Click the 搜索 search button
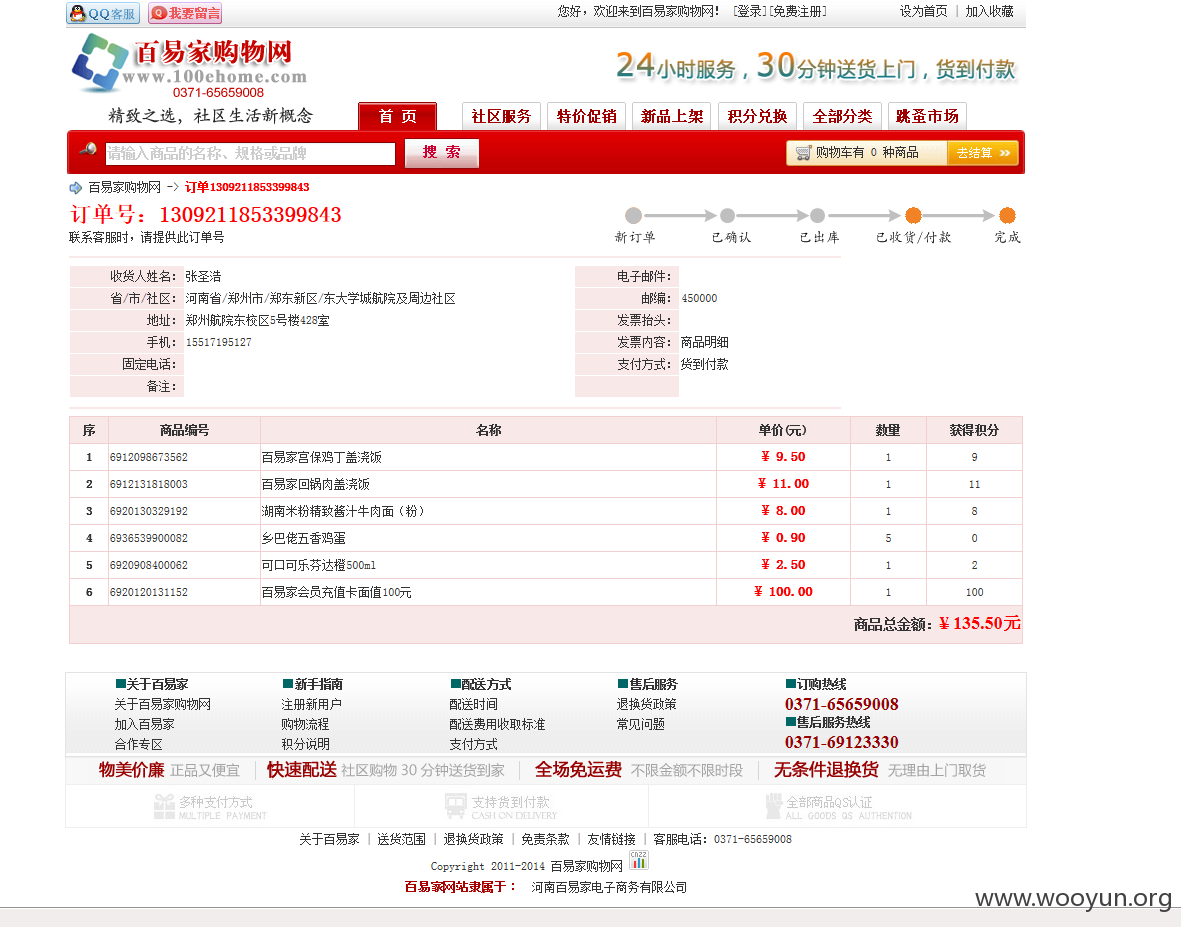The height and width of the screenshot is (927, 1181). 441,153
